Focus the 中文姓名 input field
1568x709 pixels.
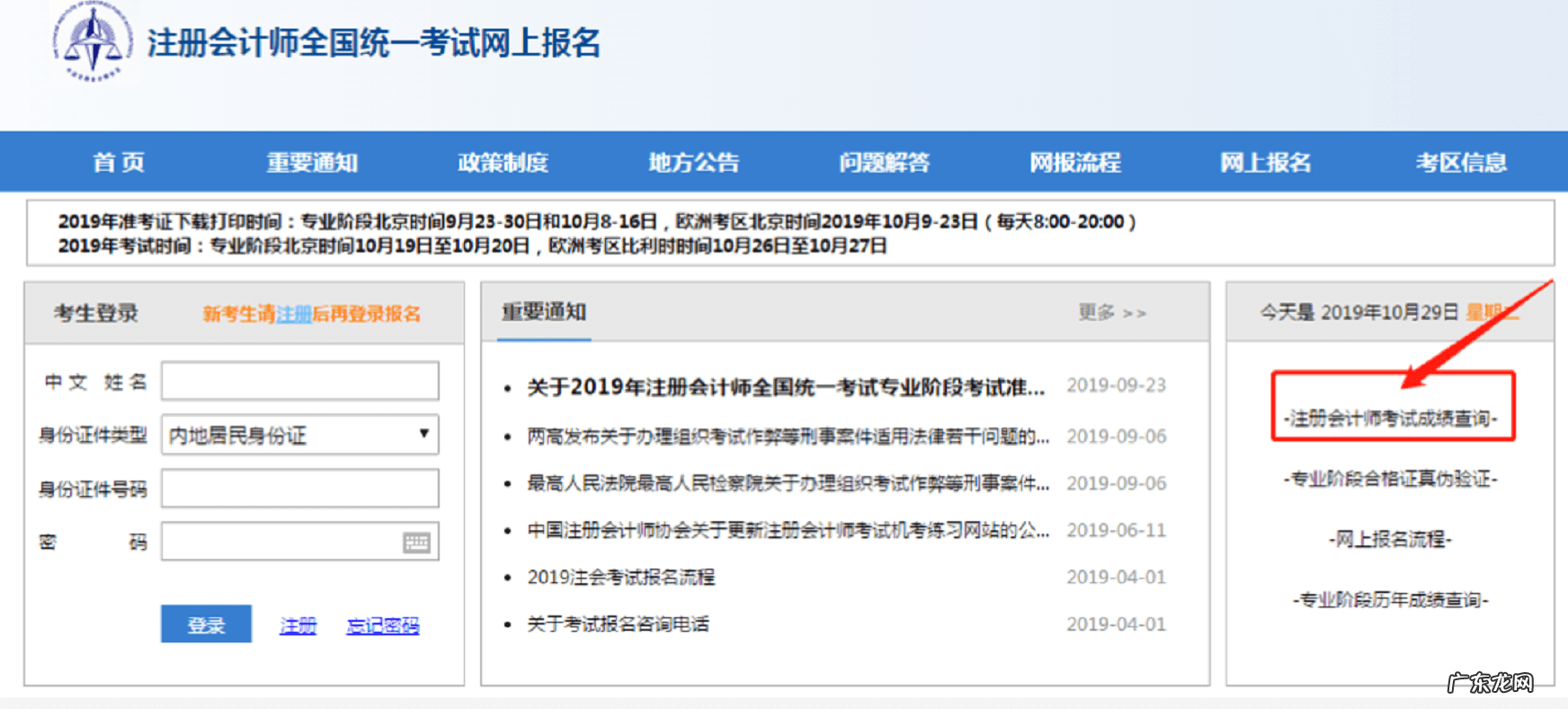[x=300, y=381]
